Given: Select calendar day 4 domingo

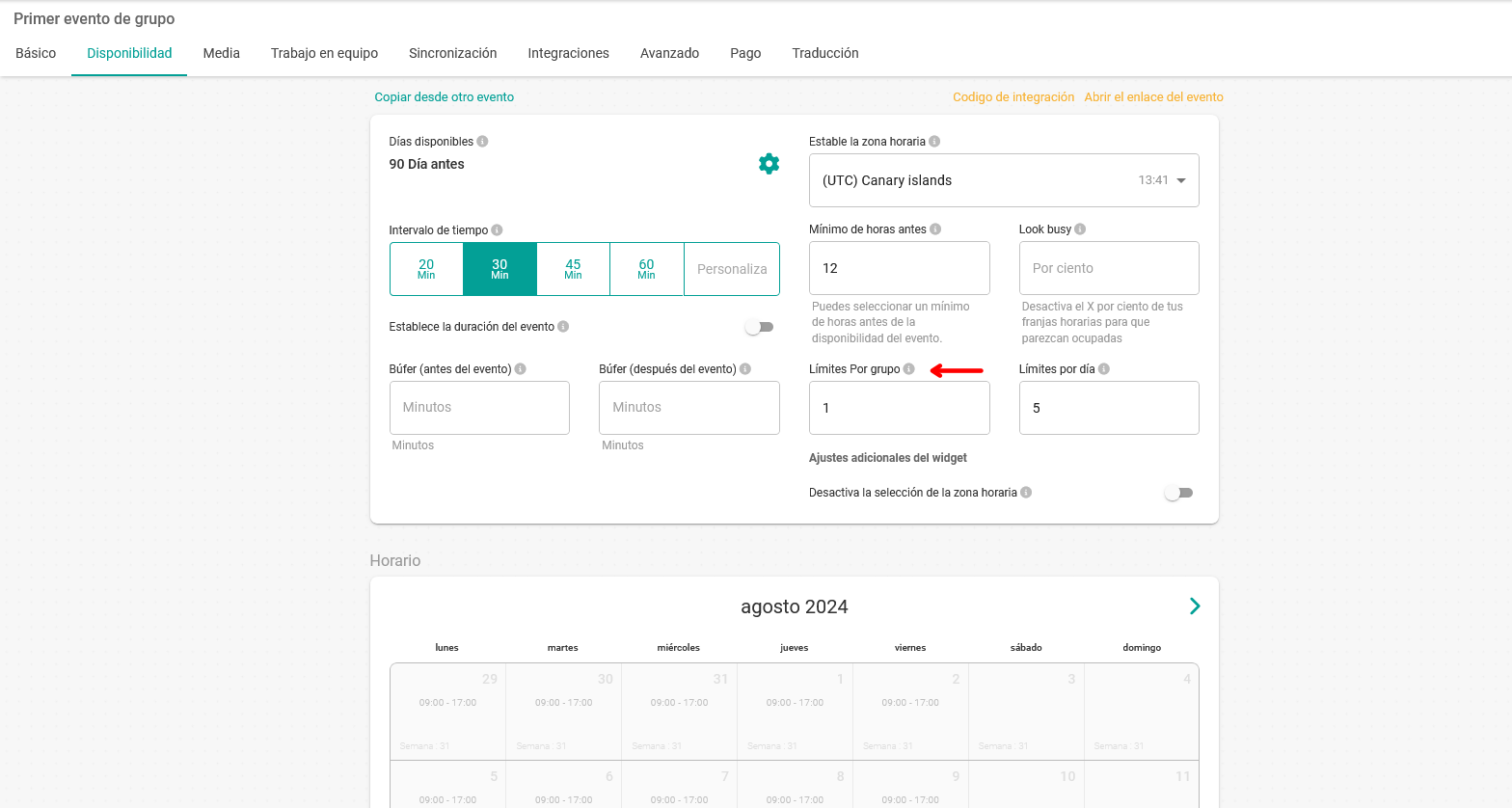Looking at the screenshot, I should click(x=1142, y=712).
